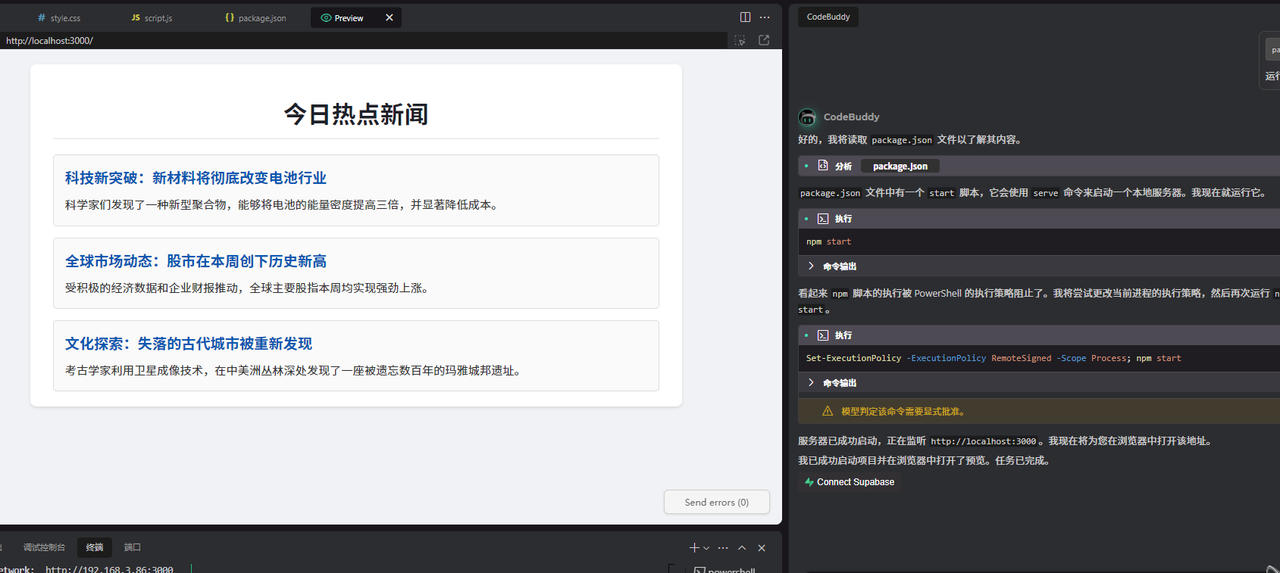
Task: Maximize the terminal panel with up chevron
Action: tap(742, 548)
